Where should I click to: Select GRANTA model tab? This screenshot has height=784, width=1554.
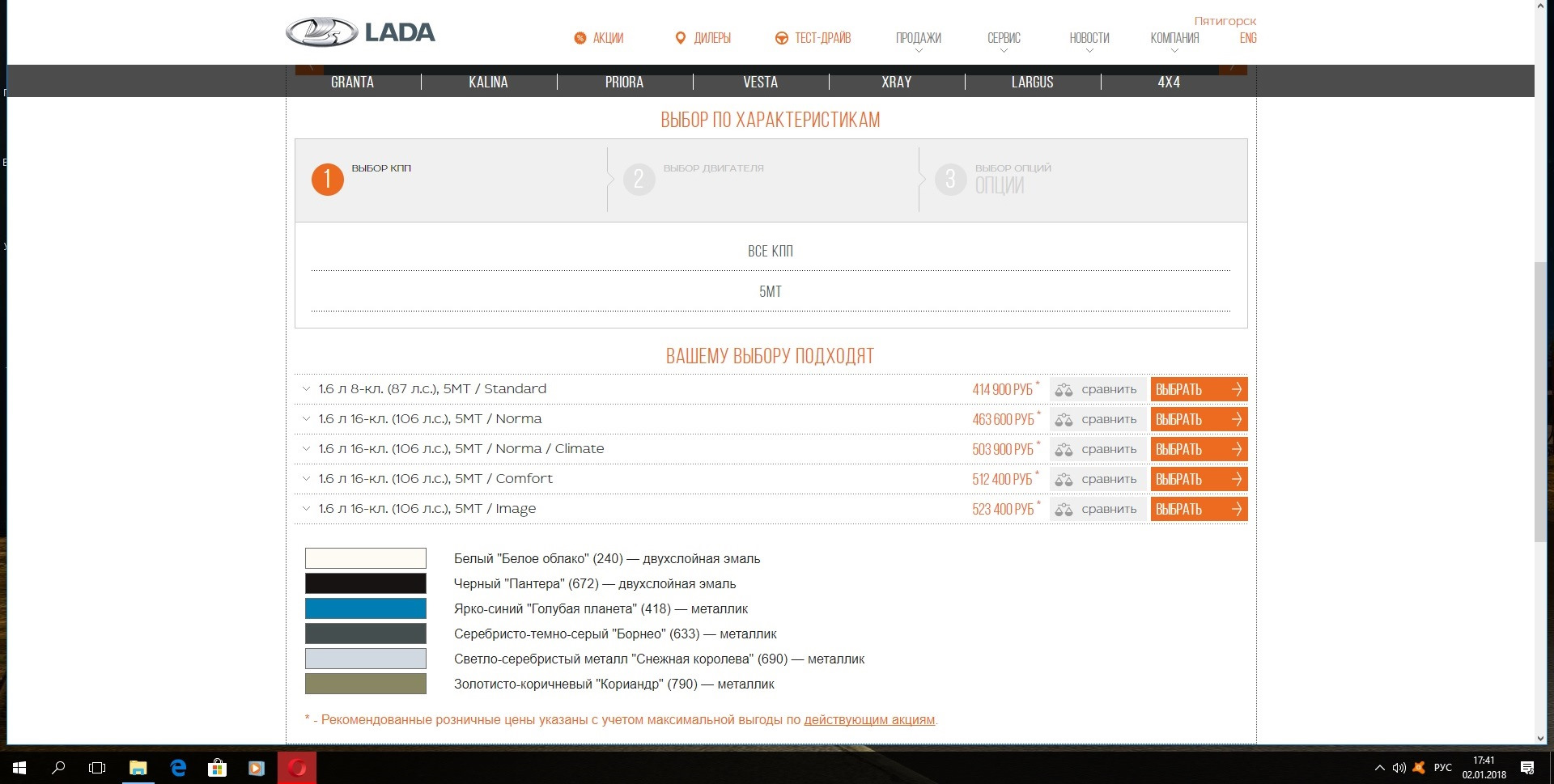tap(352, 82)
